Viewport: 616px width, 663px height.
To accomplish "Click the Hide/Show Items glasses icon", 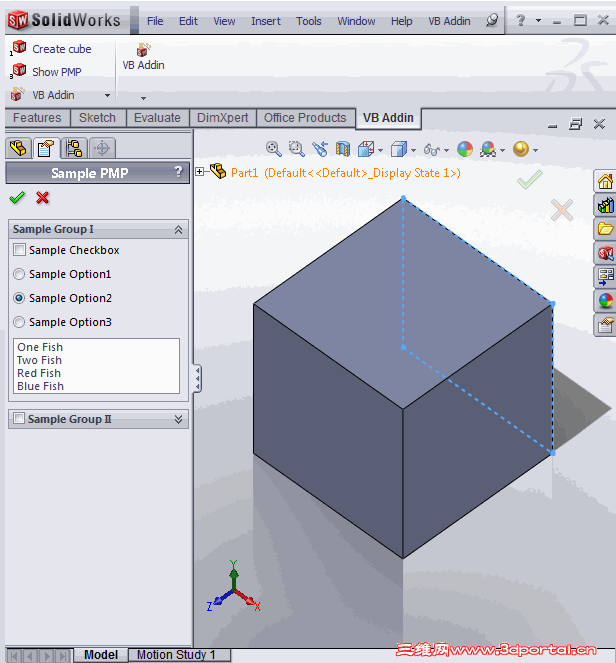I will pyautogui.click(x=432, y=150).
